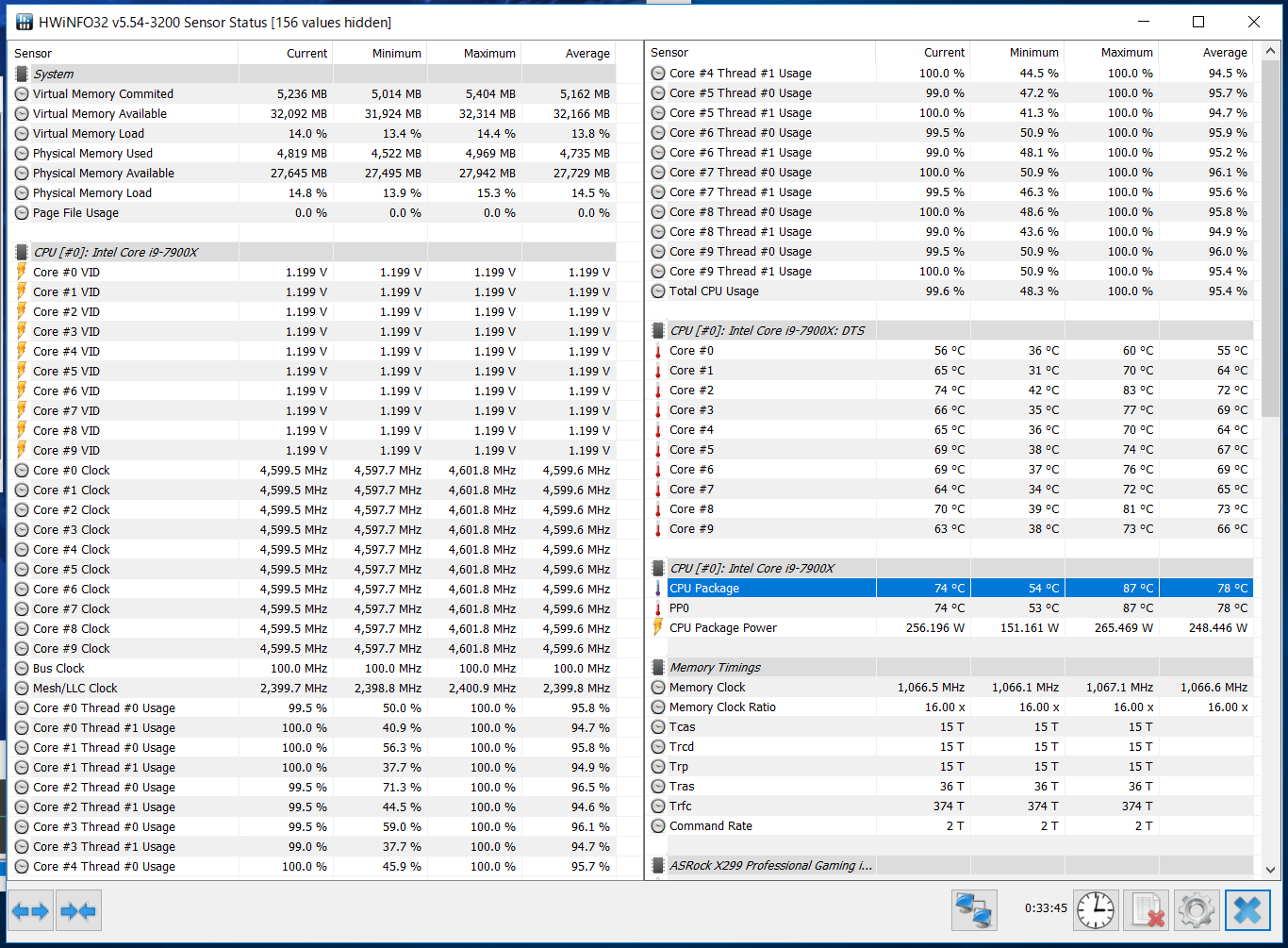The image size is (1288, 948).
Task: Click the clock reset timer icon
Action: click(x=1095, y=910)
